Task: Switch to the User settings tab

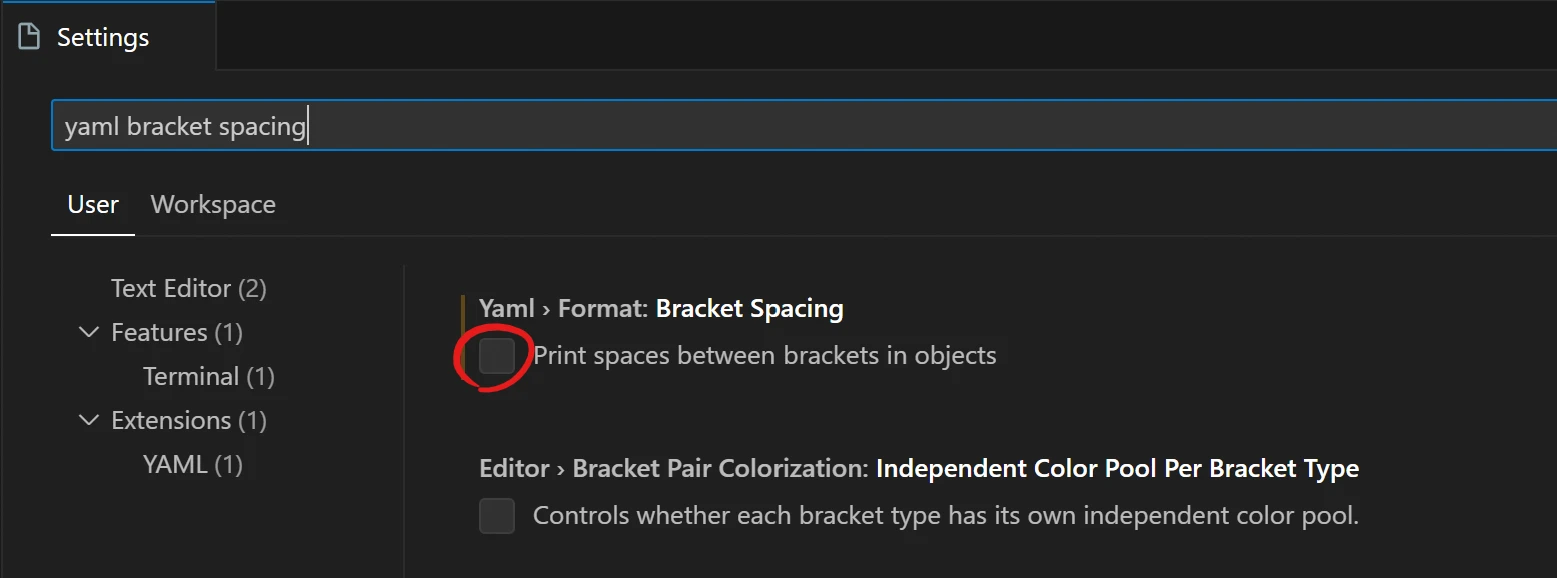Action: tap(93, 205)
